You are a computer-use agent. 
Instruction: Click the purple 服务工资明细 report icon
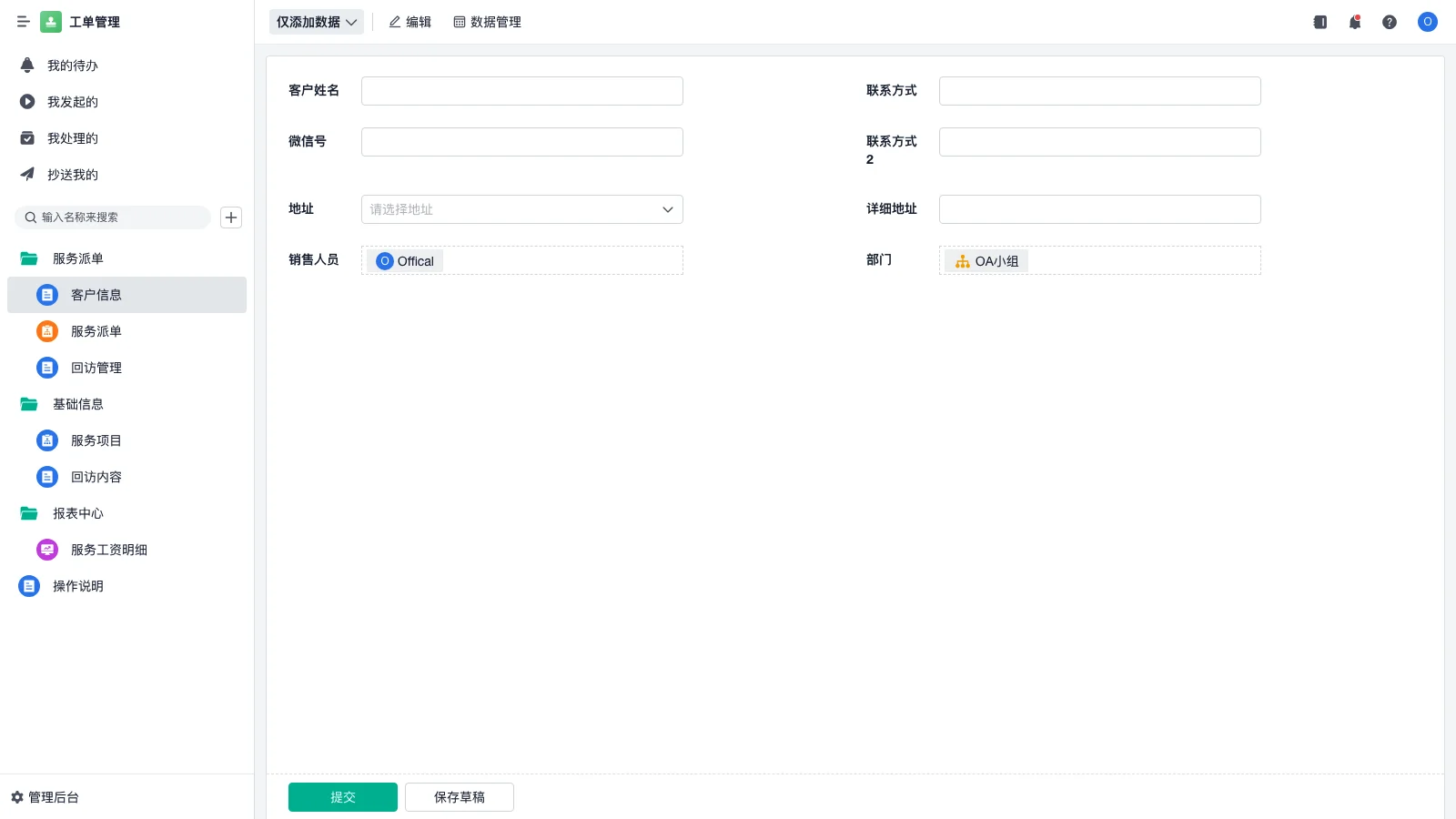47,550
